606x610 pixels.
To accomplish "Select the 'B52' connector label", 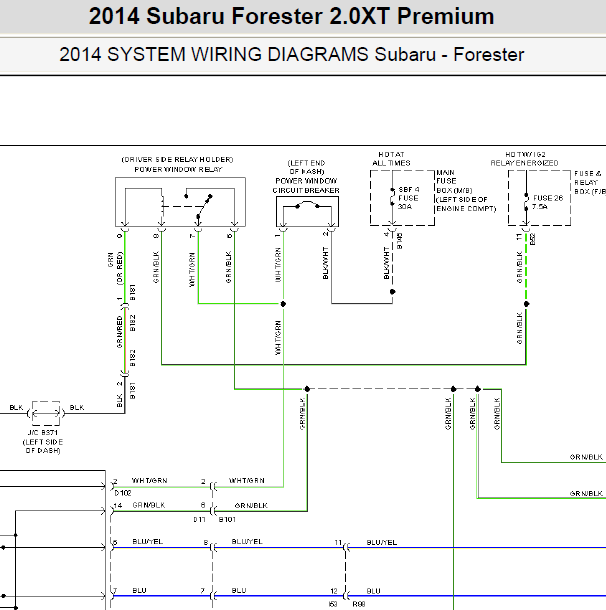I will [533, 239].
